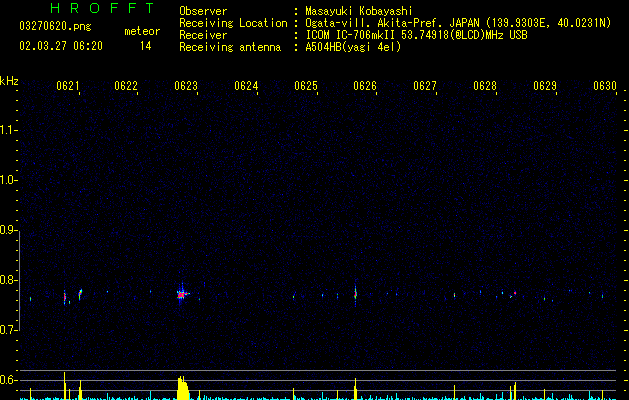Click the Receiving antenna label
Screen dimensions: 629x400
pyautogui.click(x=230, y=47)
